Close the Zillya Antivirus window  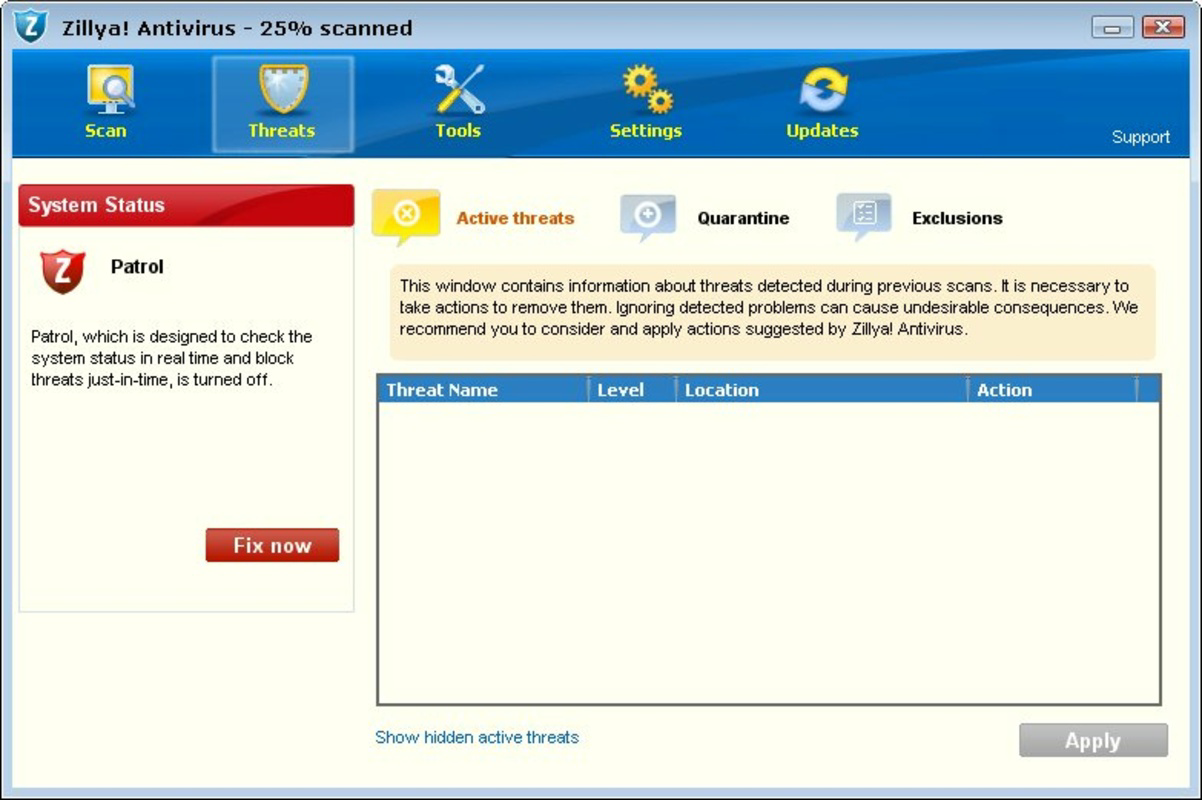(1163, 27)
